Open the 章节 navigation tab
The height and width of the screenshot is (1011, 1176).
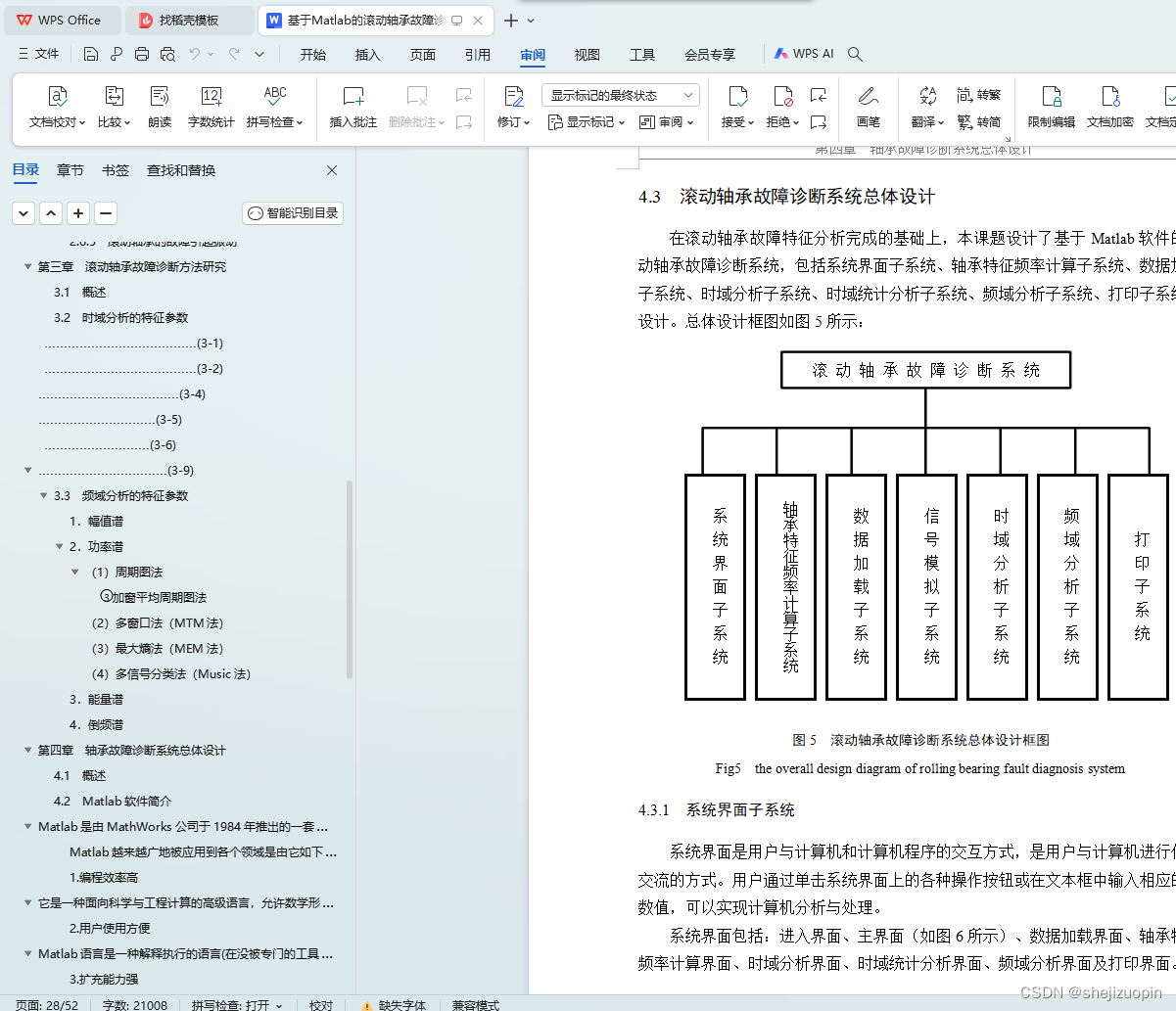point(71,170)
